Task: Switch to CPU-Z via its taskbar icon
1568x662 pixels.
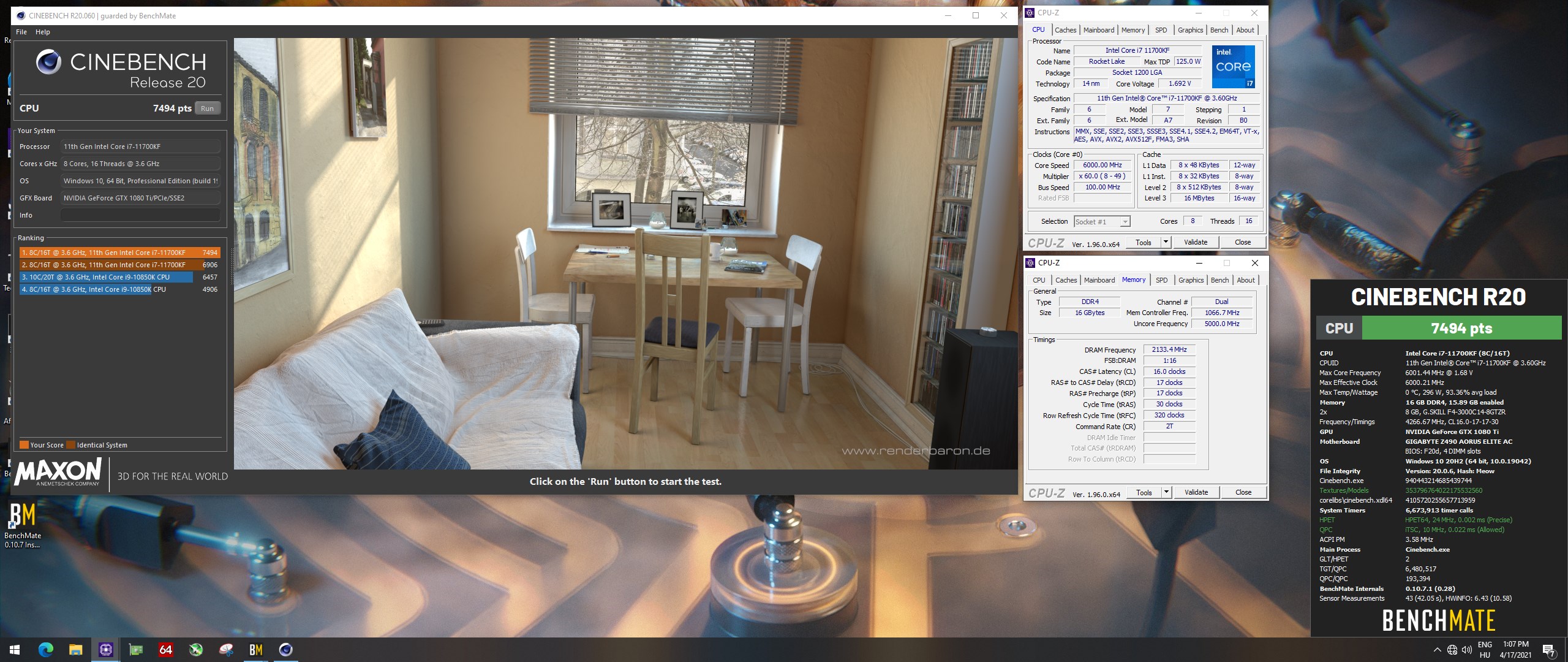Action: pyautogui.click(x=105, y=650)
